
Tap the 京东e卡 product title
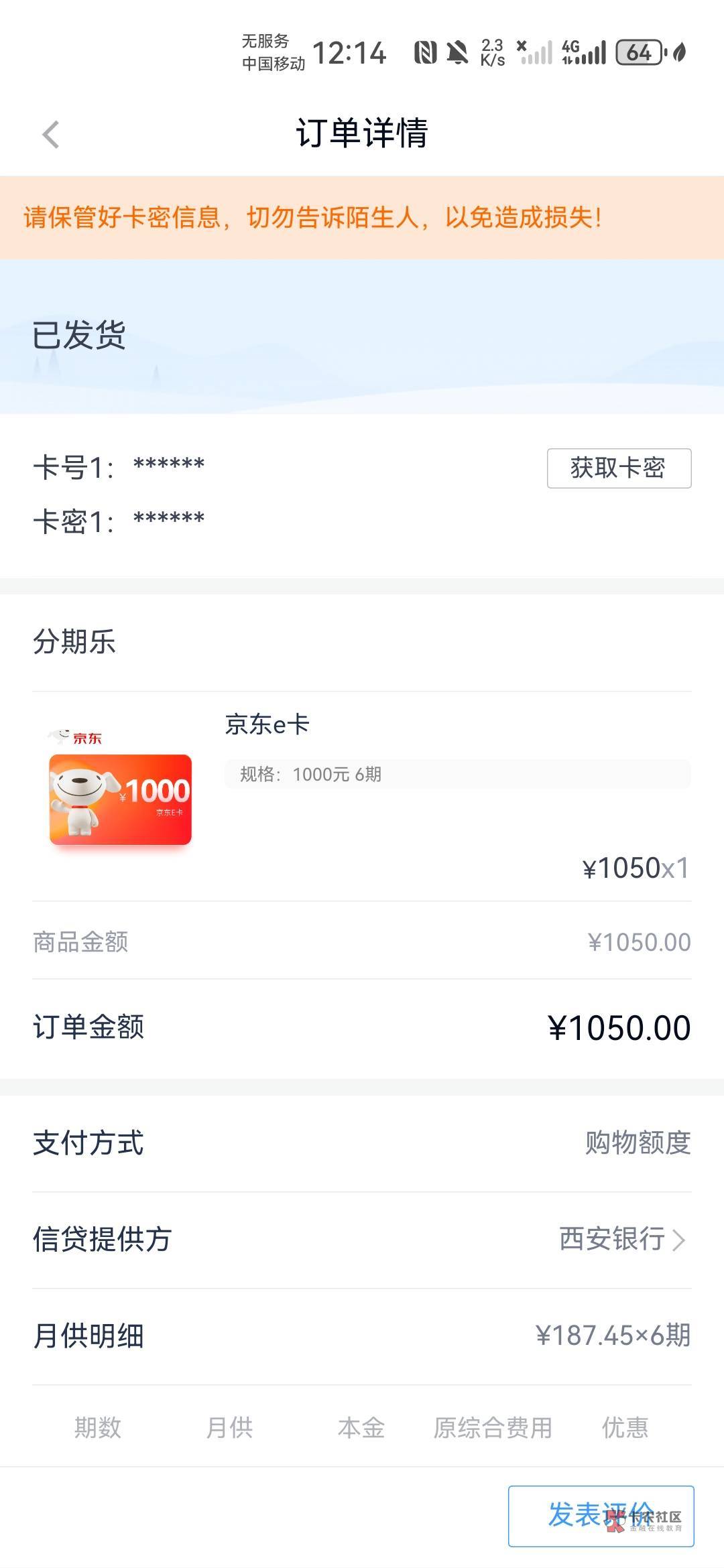267,724
